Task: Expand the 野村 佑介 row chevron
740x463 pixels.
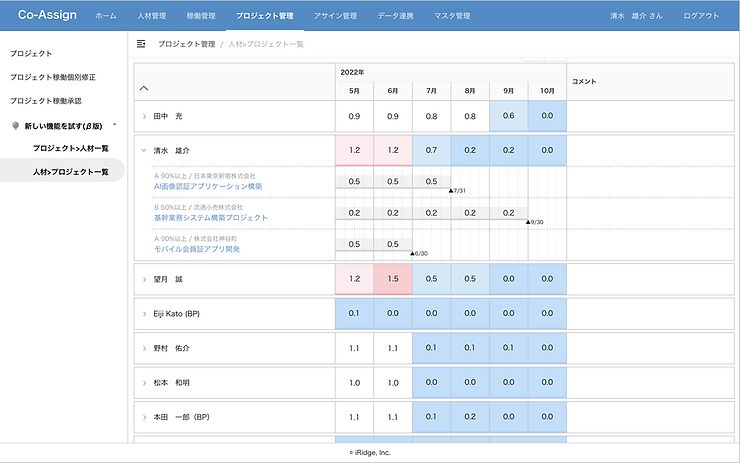Action: coord(144,348)
